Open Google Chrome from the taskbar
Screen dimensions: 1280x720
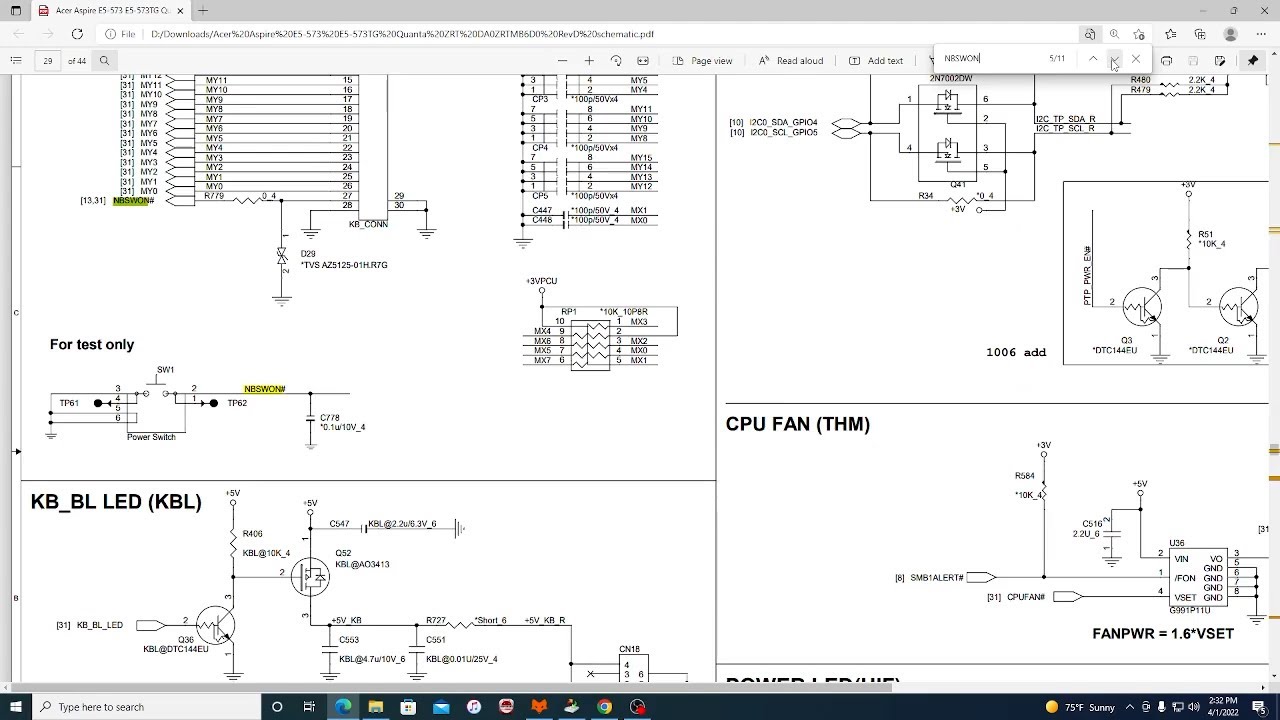(x=605, y=707)
